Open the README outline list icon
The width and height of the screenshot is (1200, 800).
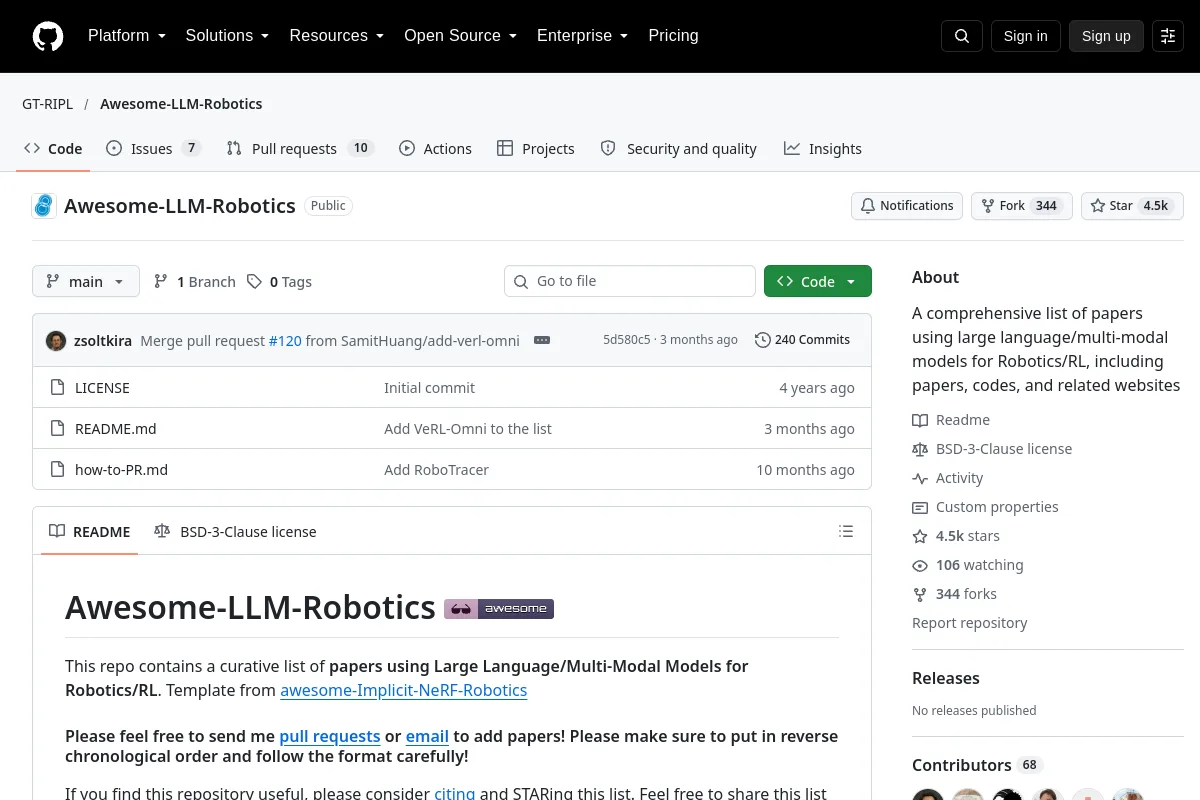point(846,531)
